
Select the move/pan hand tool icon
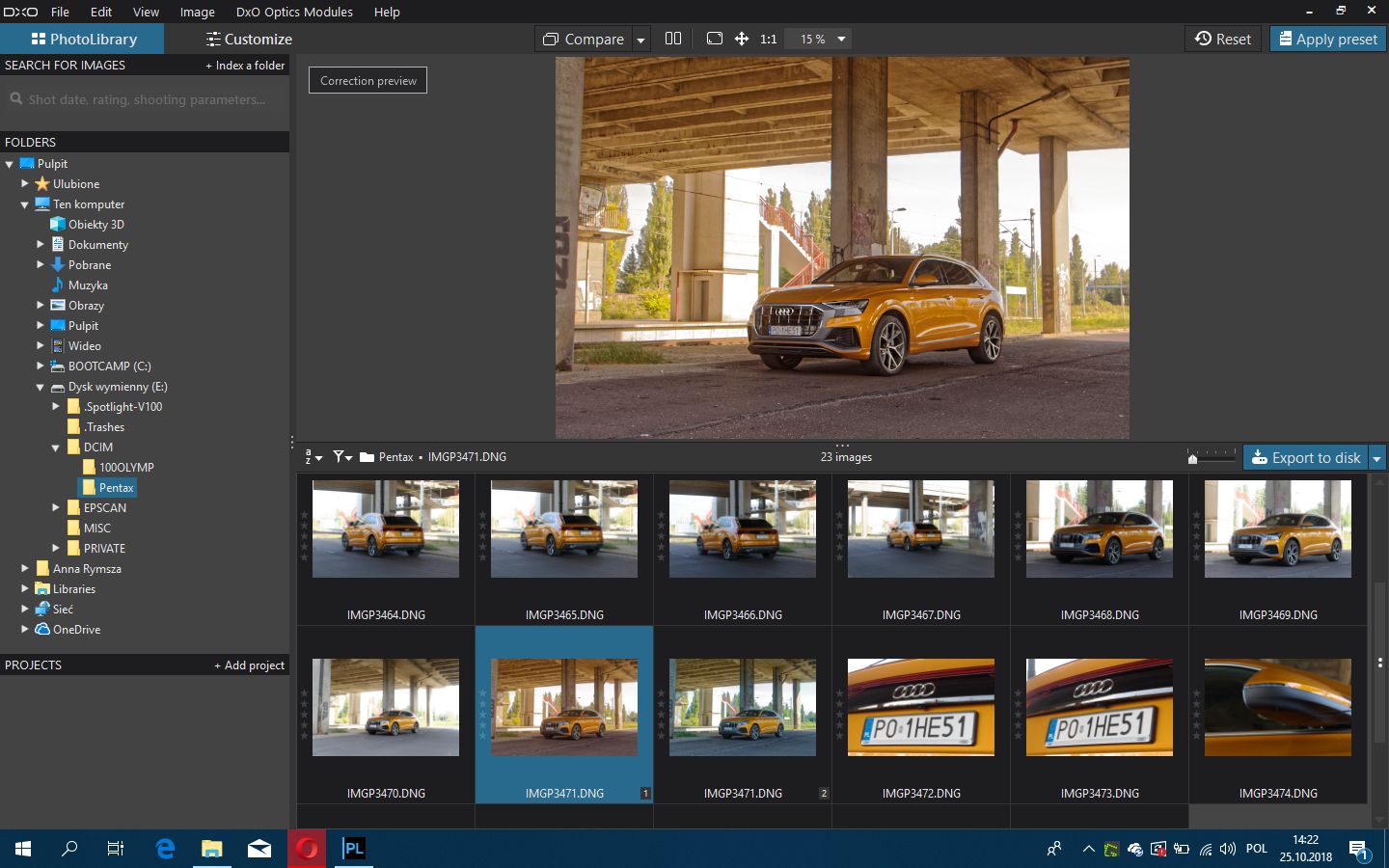tap(742, 39)
